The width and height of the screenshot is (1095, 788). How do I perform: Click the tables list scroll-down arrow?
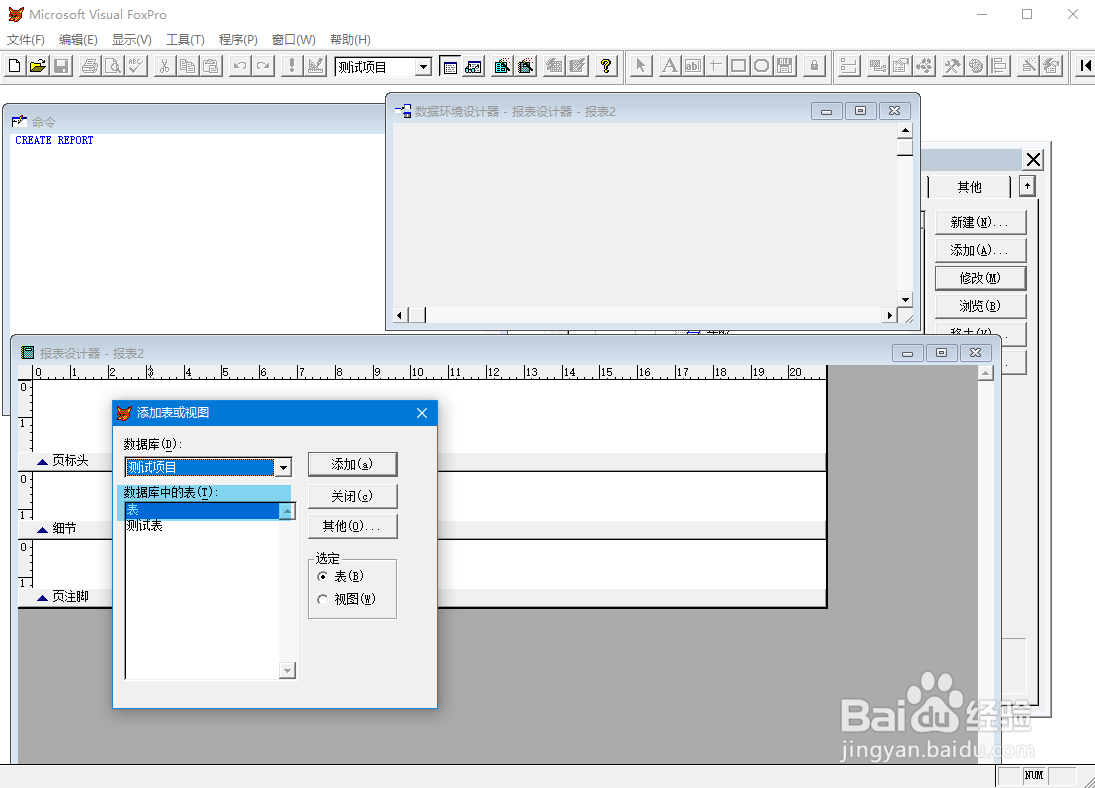[x=287, y=671]
